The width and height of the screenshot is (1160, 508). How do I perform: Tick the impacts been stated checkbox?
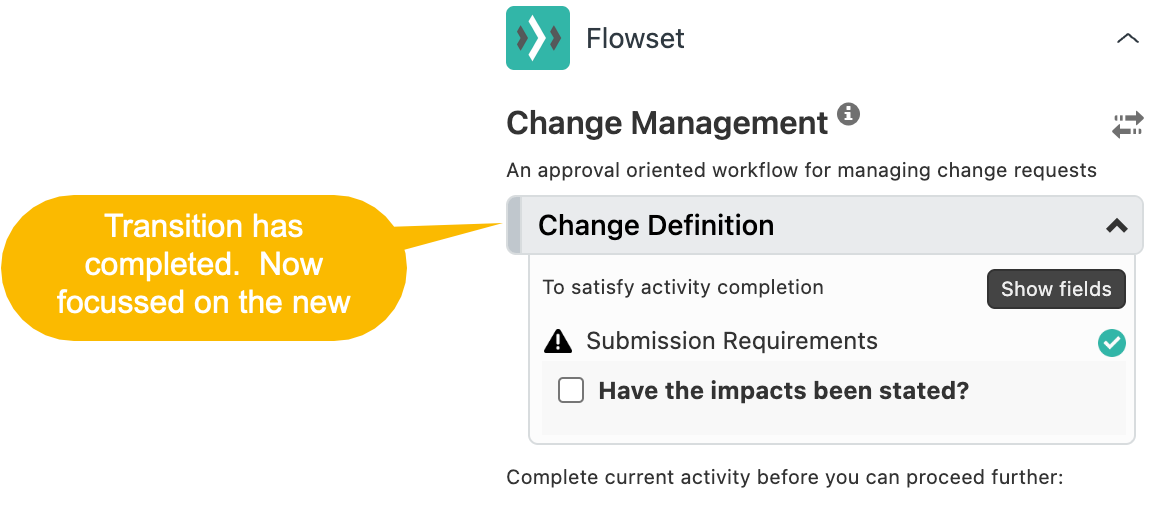[x=571, y=390]
